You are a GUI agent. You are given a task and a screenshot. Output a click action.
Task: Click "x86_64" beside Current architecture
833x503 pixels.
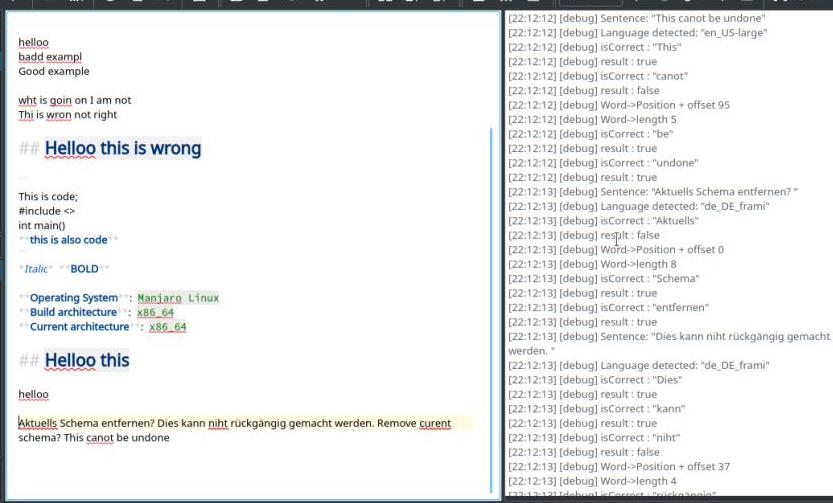pyautogui.click(x=168, y=327)
